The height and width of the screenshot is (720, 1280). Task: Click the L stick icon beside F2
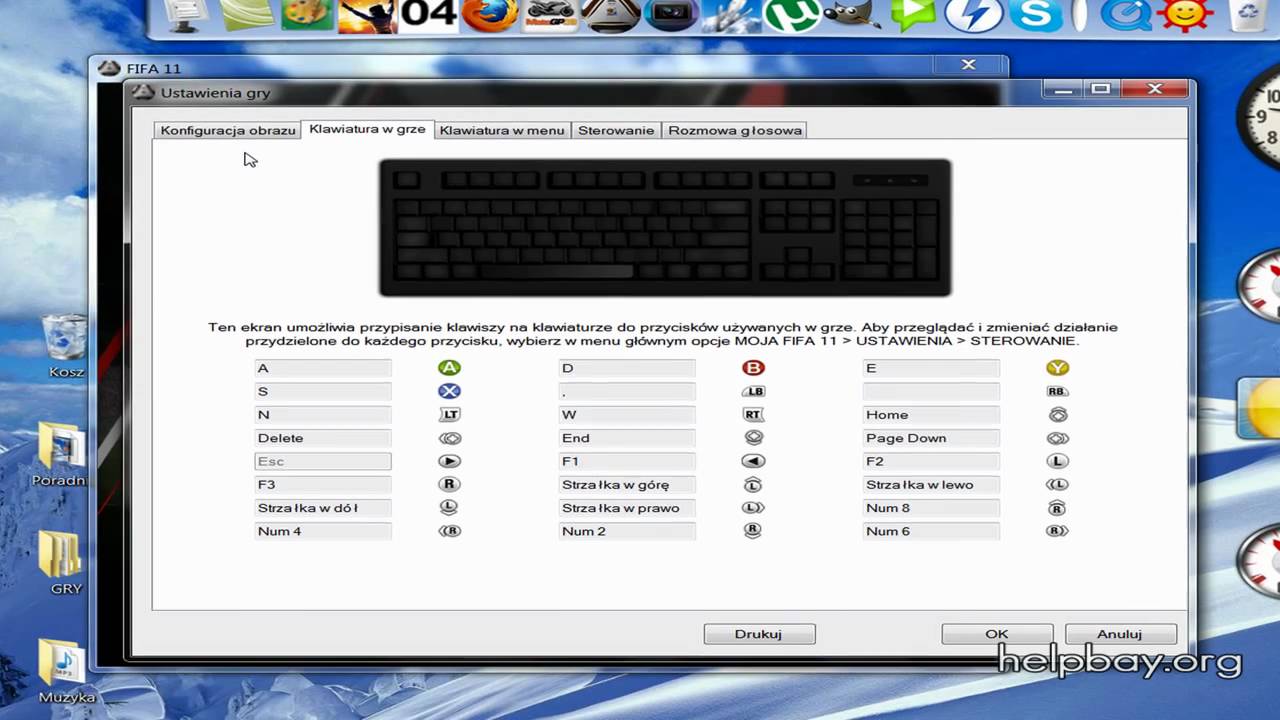(x=1057, y=461)
